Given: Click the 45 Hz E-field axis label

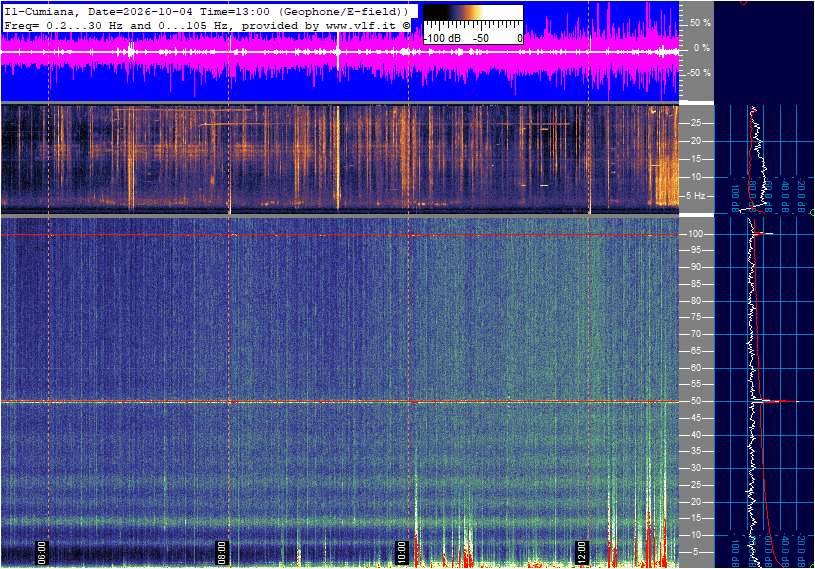Looking at the screenshot, I should click(x=695, y=418).
